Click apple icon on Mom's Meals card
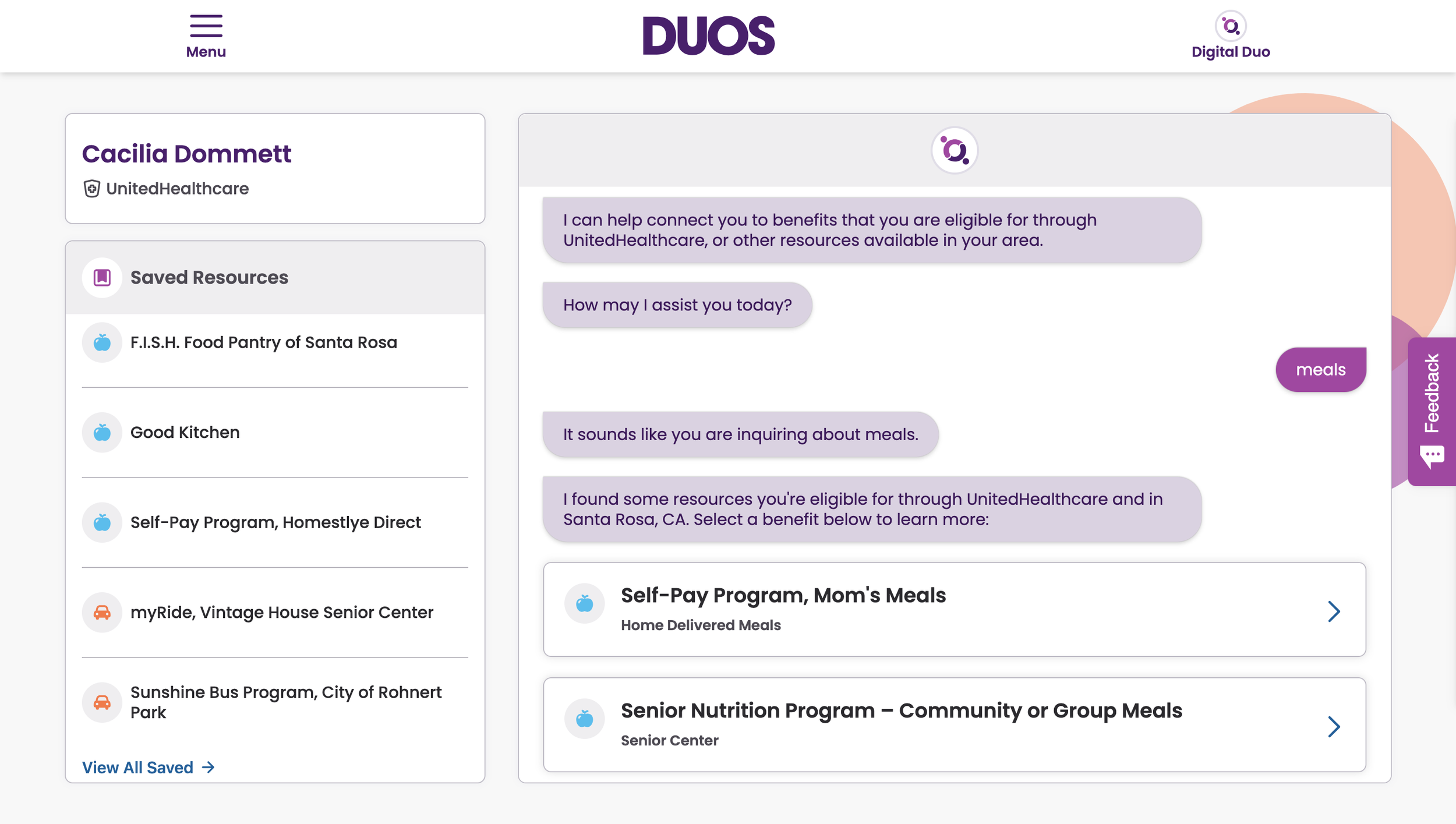 pos(584,603)
